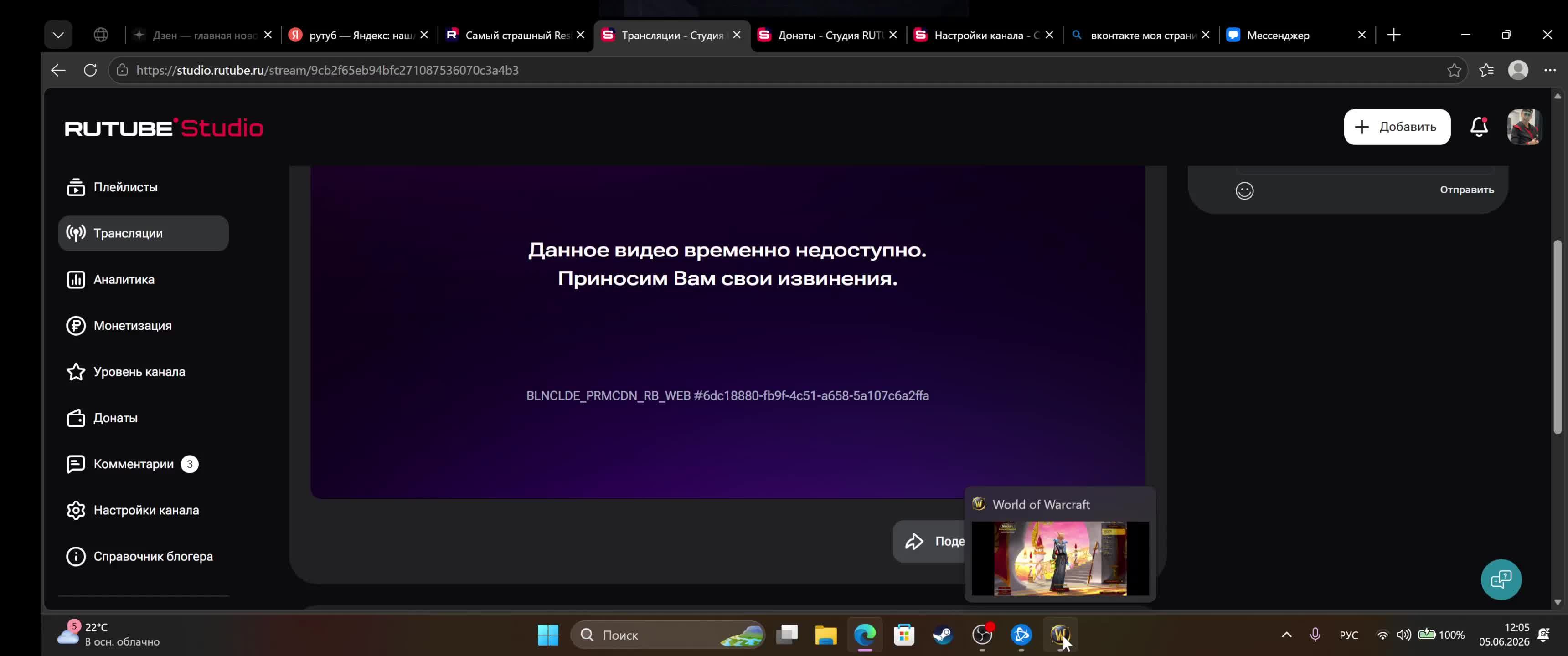The image size is (1568, 656).
Task: Click the taskbar Поиск search box
Action: click(x=668, y=635)
